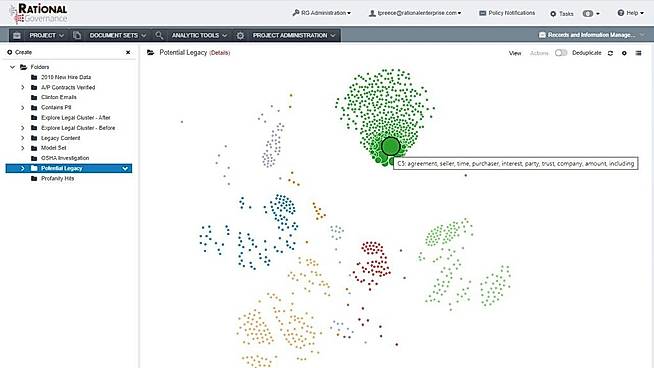Click the root Folders open-folder icon
The height and width of the screenshot is (368, 654).
(x=24, y=67)
